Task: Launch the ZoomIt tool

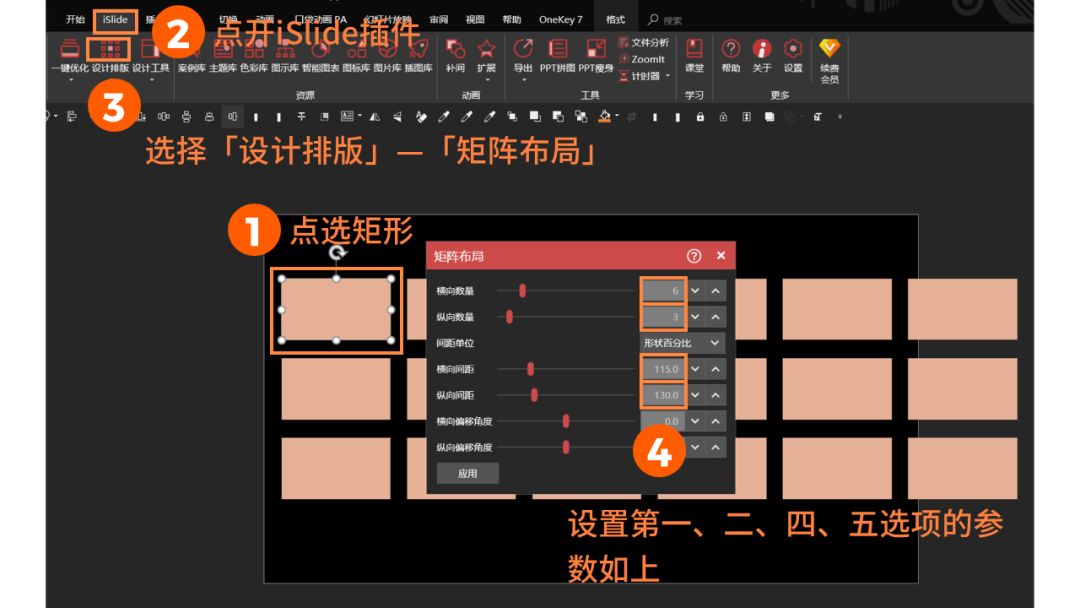Action: point(642,59)
